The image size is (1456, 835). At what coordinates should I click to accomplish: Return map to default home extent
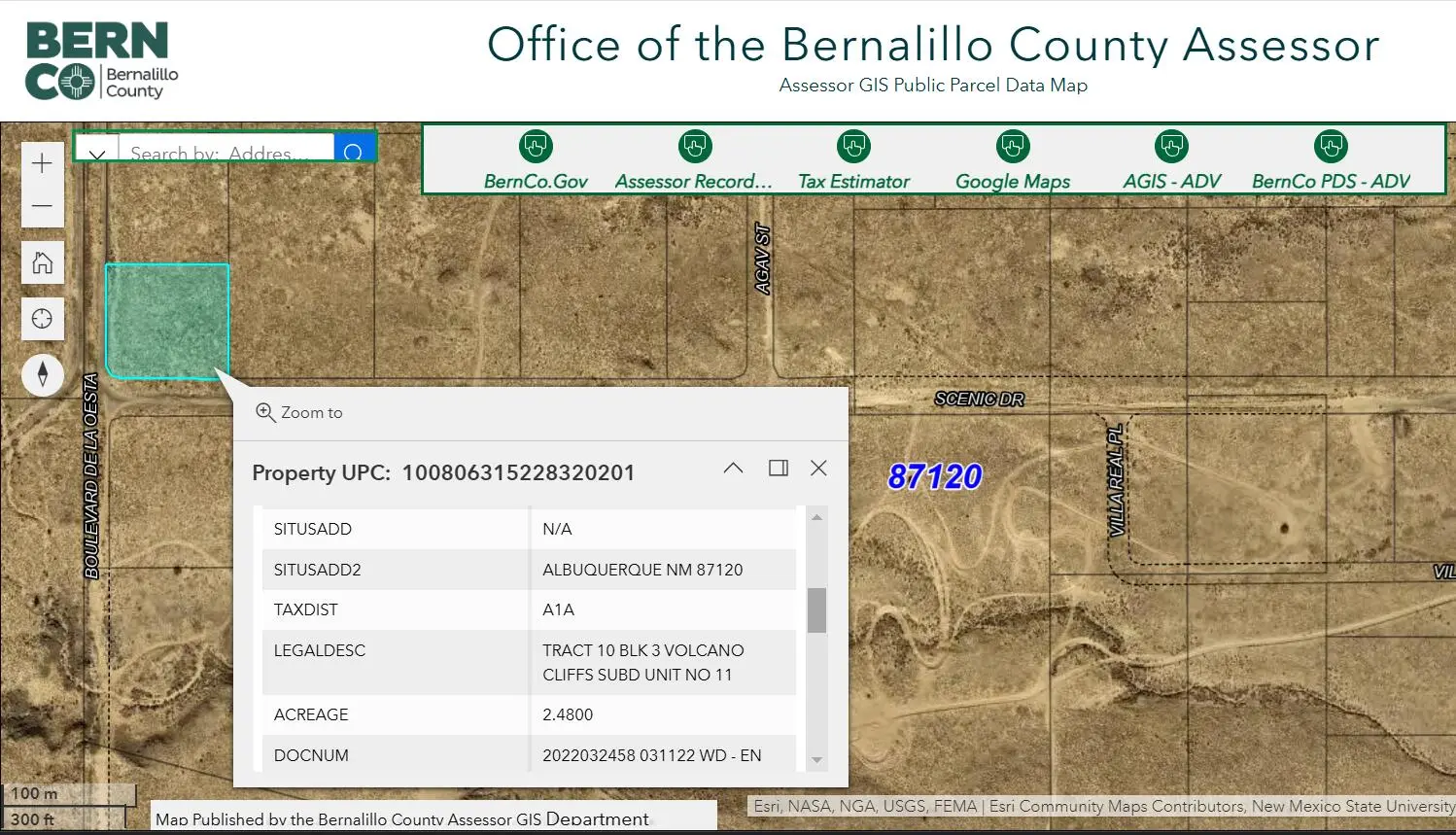click(43, 262)
